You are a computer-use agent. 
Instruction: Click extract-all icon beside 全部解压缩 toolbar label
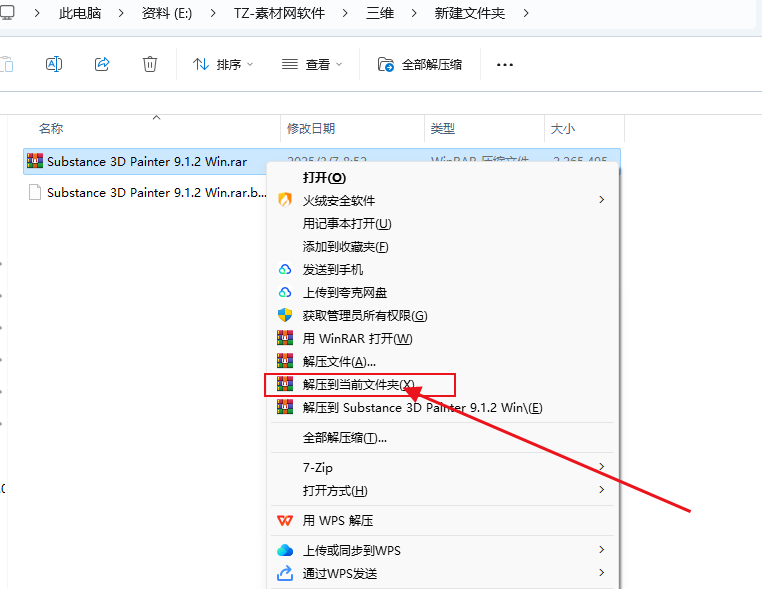point(386,64)
